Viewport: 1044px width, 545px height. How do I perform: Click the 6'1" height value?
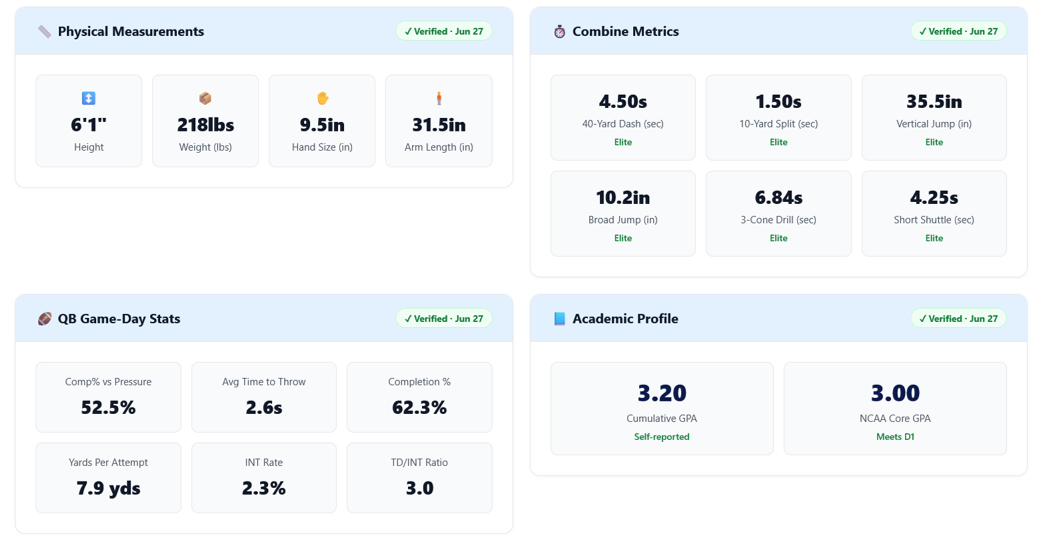[x=89, y=125]
